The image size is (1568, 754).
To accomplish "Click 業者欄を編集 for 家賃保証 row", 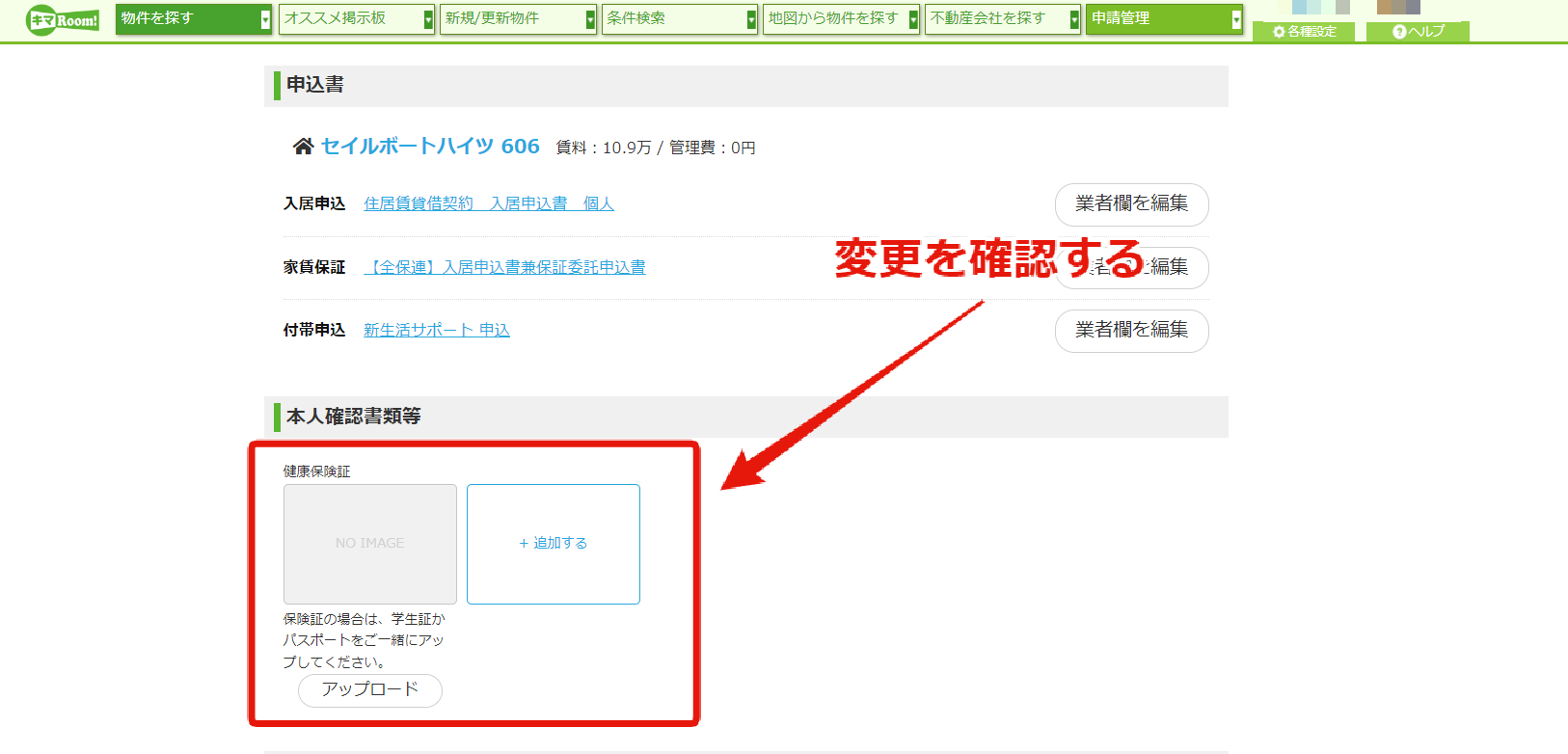I will click(1132, 268).
